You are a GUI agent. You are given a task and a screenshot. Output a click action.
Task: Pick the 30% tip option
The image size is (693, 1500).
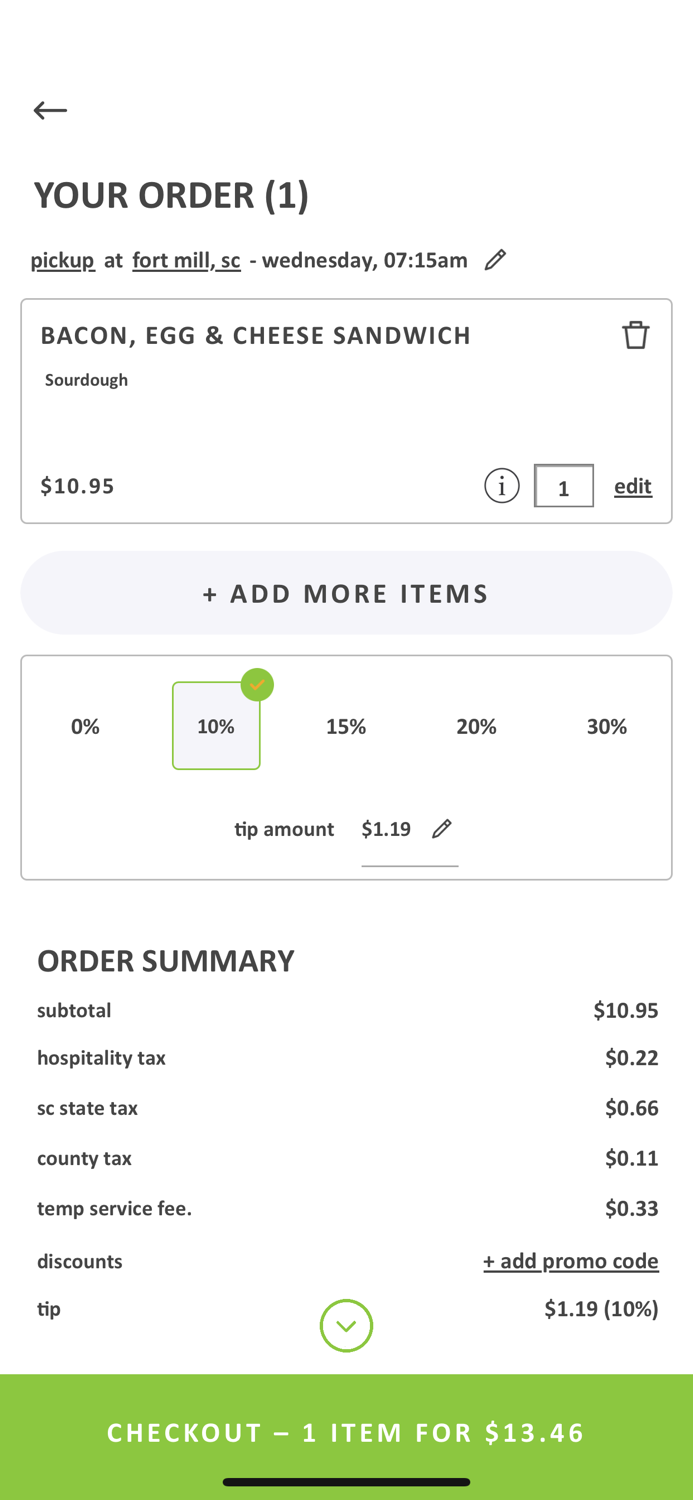(x=607, y=727)
